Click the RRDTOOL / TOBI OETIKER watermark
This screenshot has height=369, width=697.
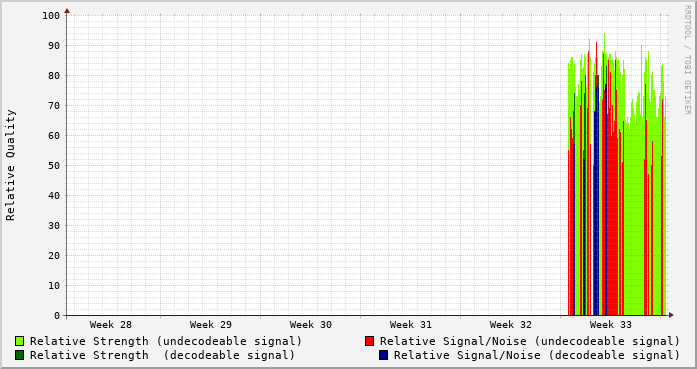(x=687, y=60)
